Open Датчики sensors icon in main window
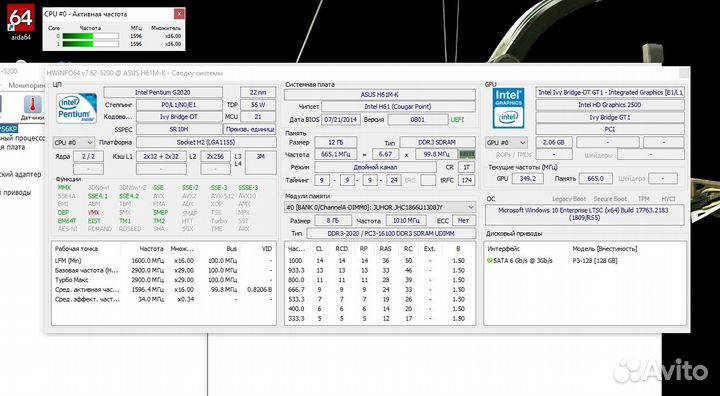720x396 pixels. click(33, 109)
